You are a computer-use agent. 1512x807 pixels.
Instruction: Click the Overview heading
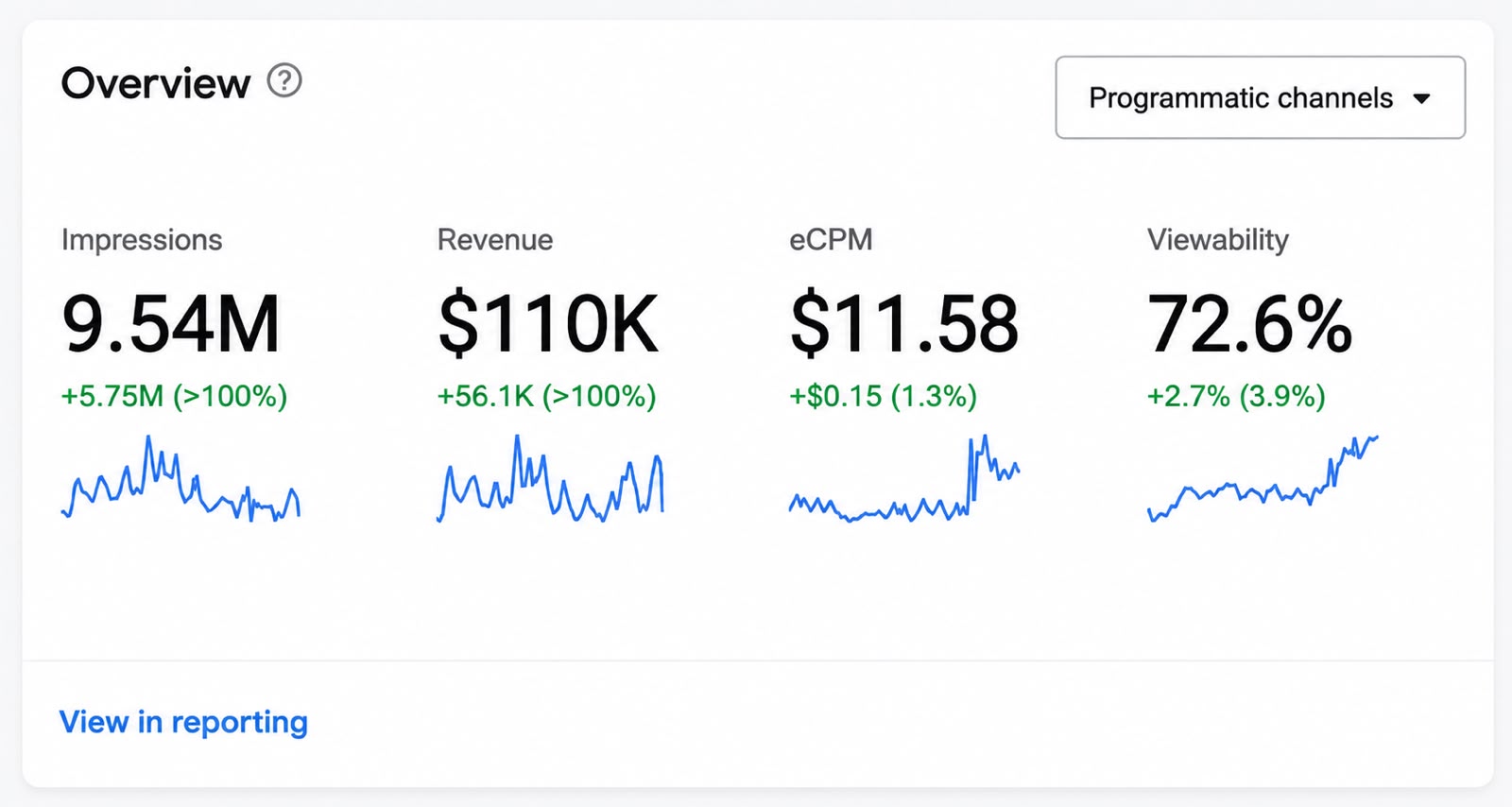click(156, 83)
